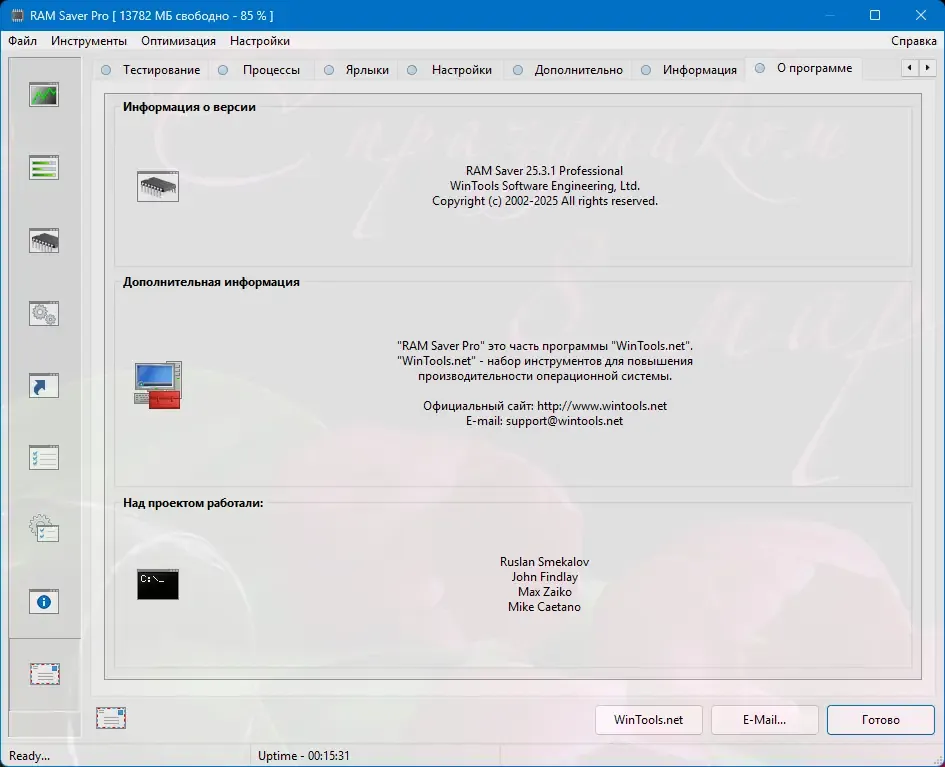
Task: Click the E-Mail... button
Action: point(764,720)
